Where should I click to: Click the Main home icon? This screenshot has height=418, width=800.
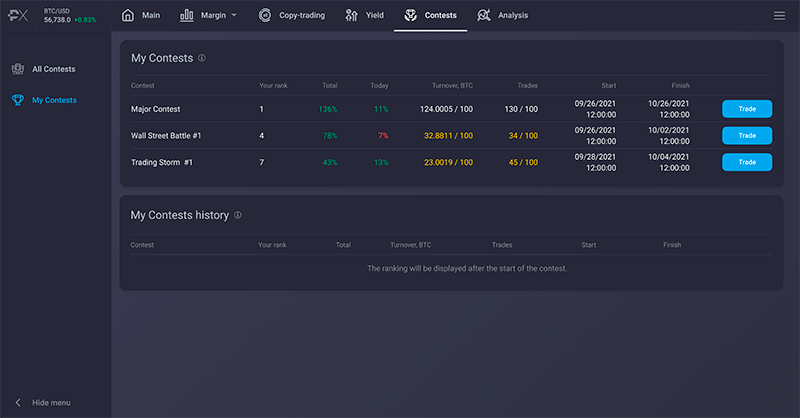[128, 15]
